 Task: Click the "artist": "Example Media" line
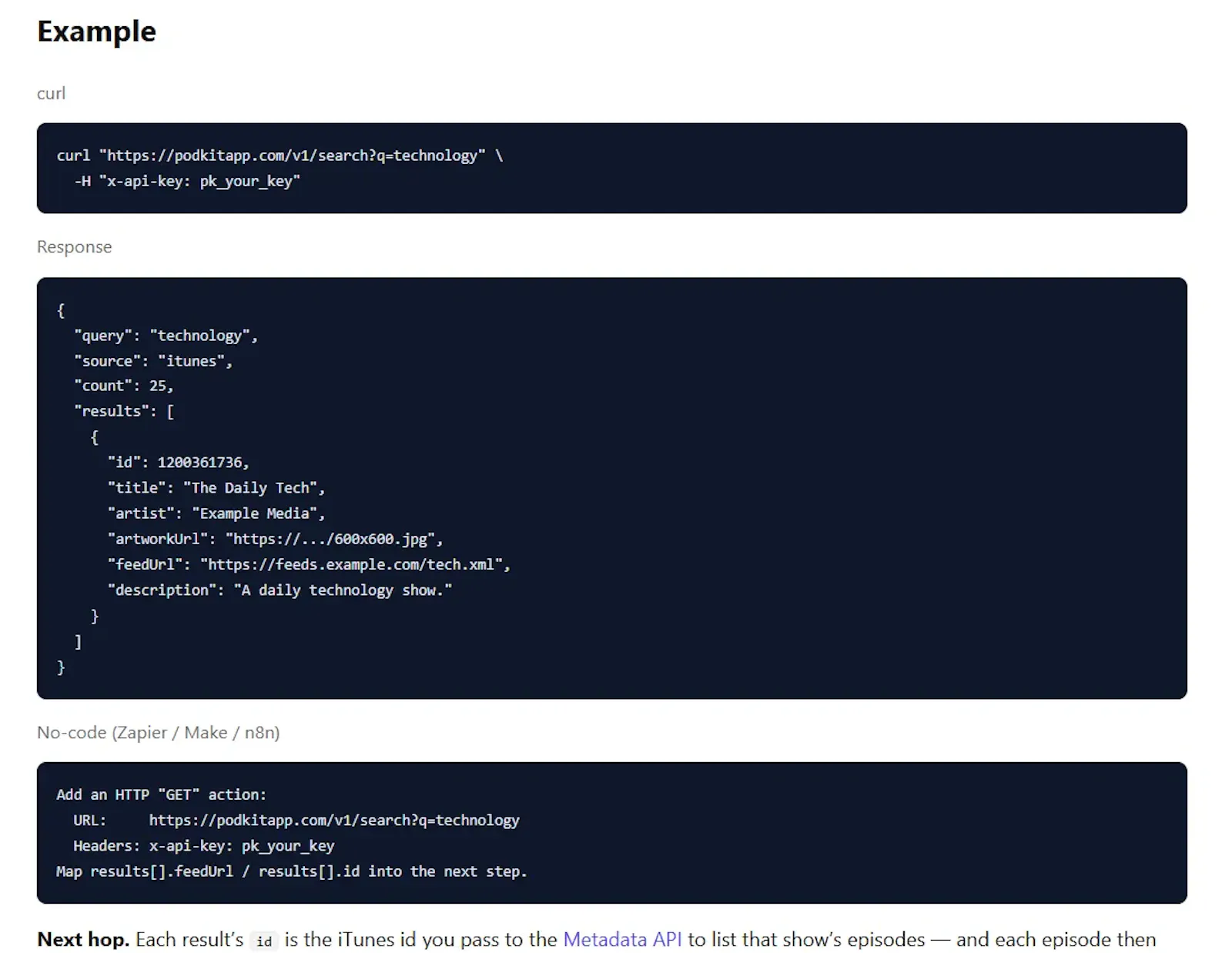[216, 513]
